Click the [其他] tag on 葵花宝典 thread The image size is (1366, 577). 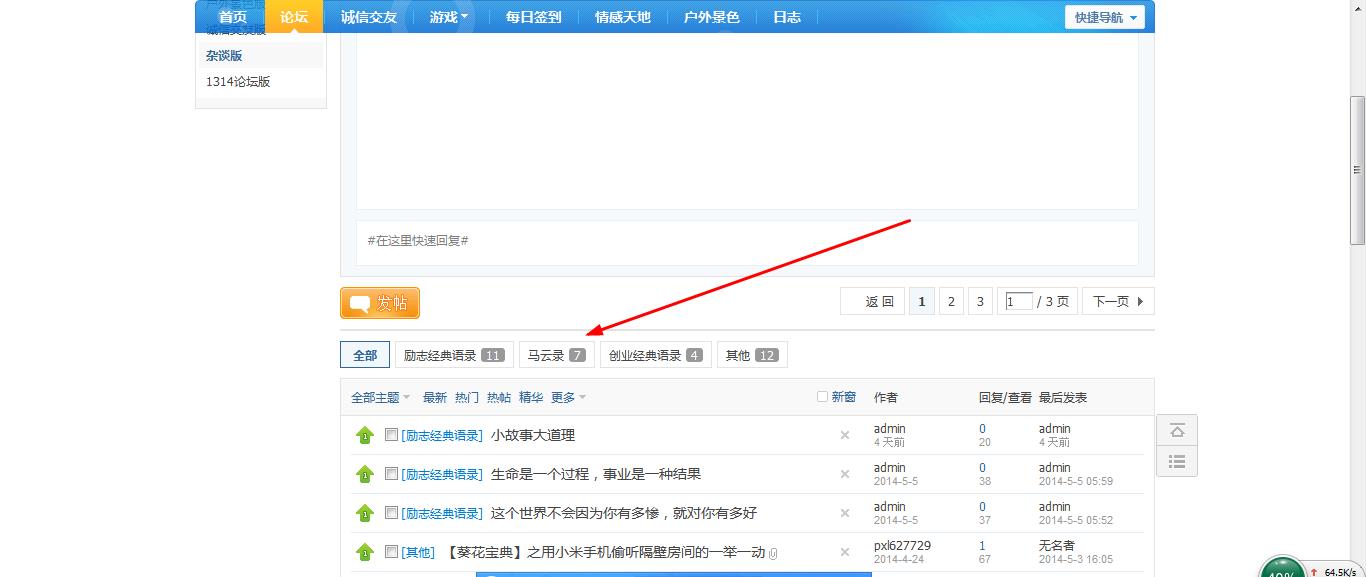tap(418, 552)
